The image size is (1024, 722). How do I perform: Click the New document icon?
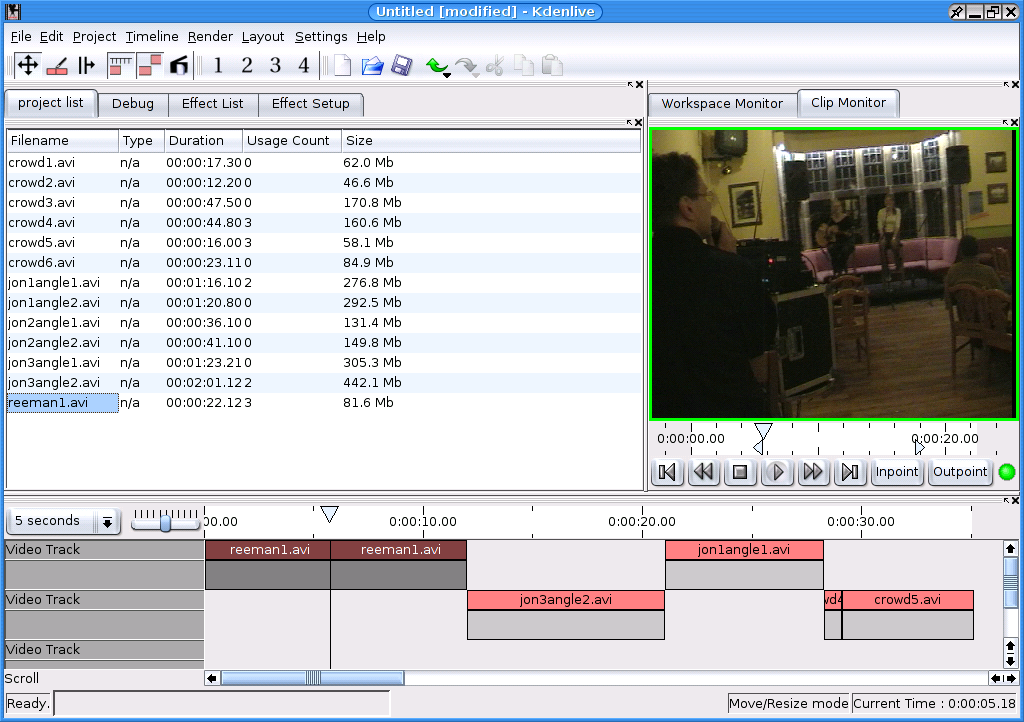click(x=343, y=66)
